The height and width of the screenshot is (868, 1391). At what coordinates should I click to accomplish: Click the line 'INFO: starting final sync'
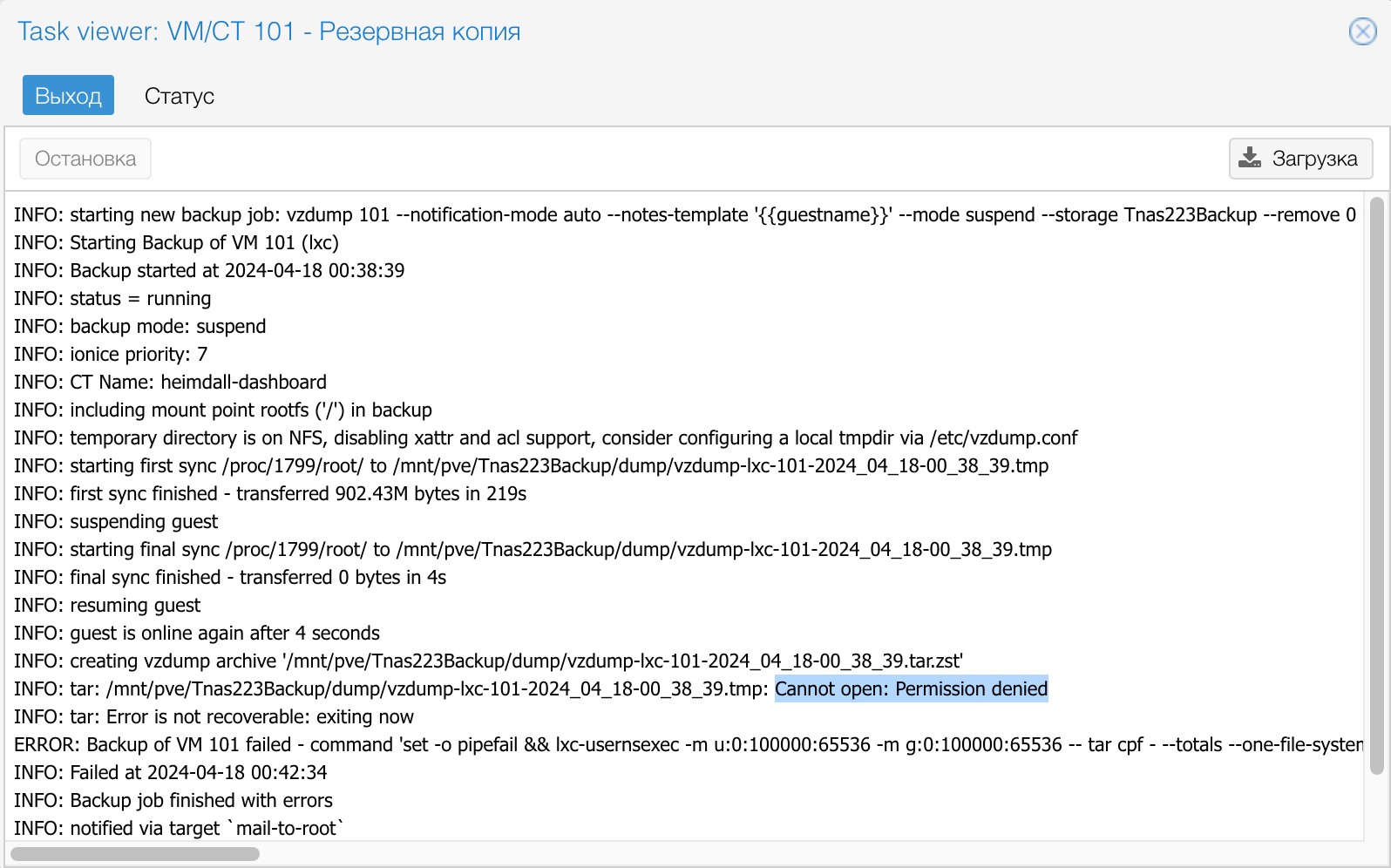(533, 549)
